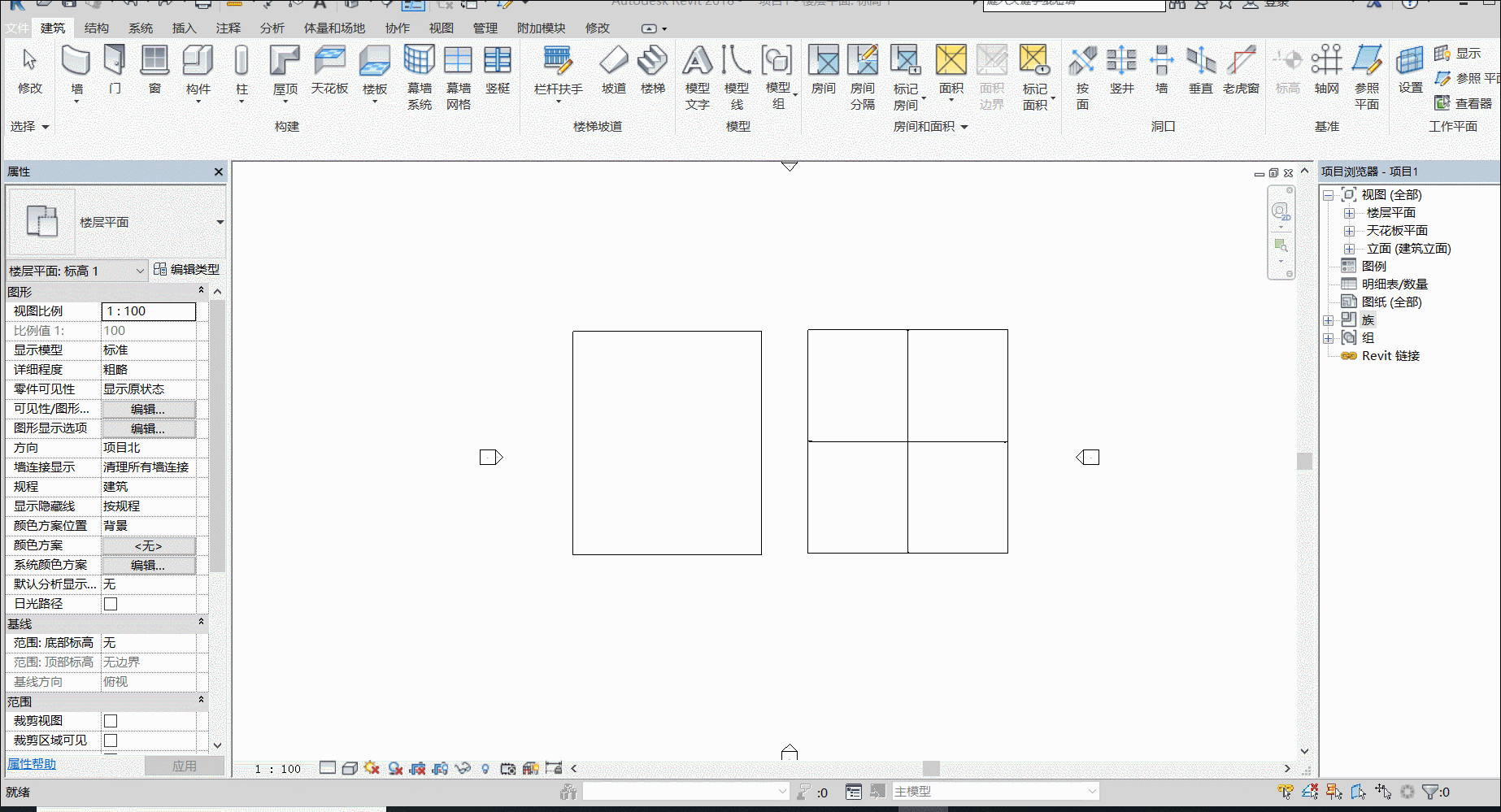Select the Curtain Grid (幕墙网格) tool

click(459, 78)
